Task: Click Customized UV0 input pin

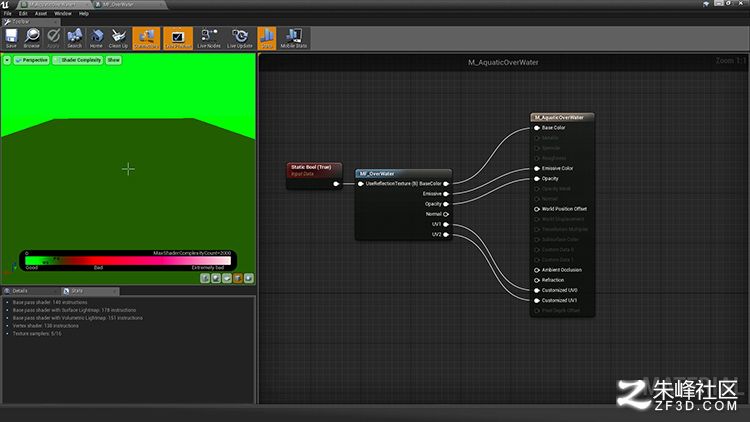Action: 537,290
